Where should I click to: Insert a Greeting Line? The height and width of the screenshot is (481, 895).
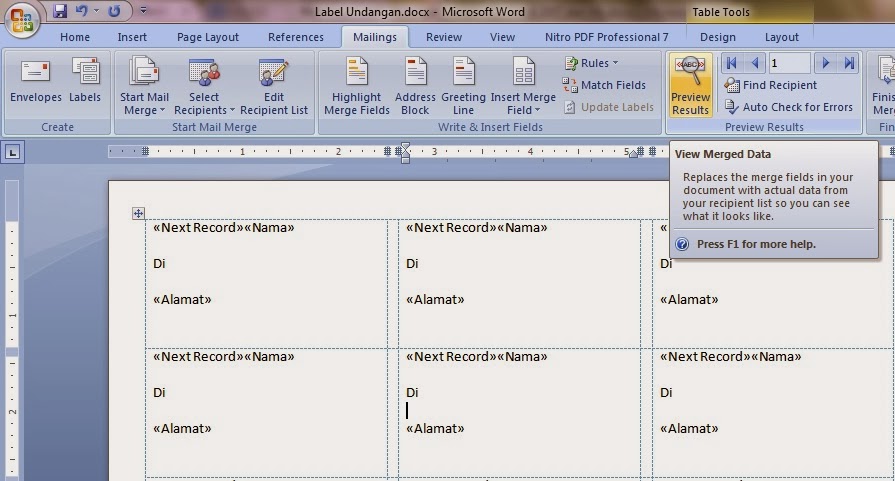tap(463, 86)
